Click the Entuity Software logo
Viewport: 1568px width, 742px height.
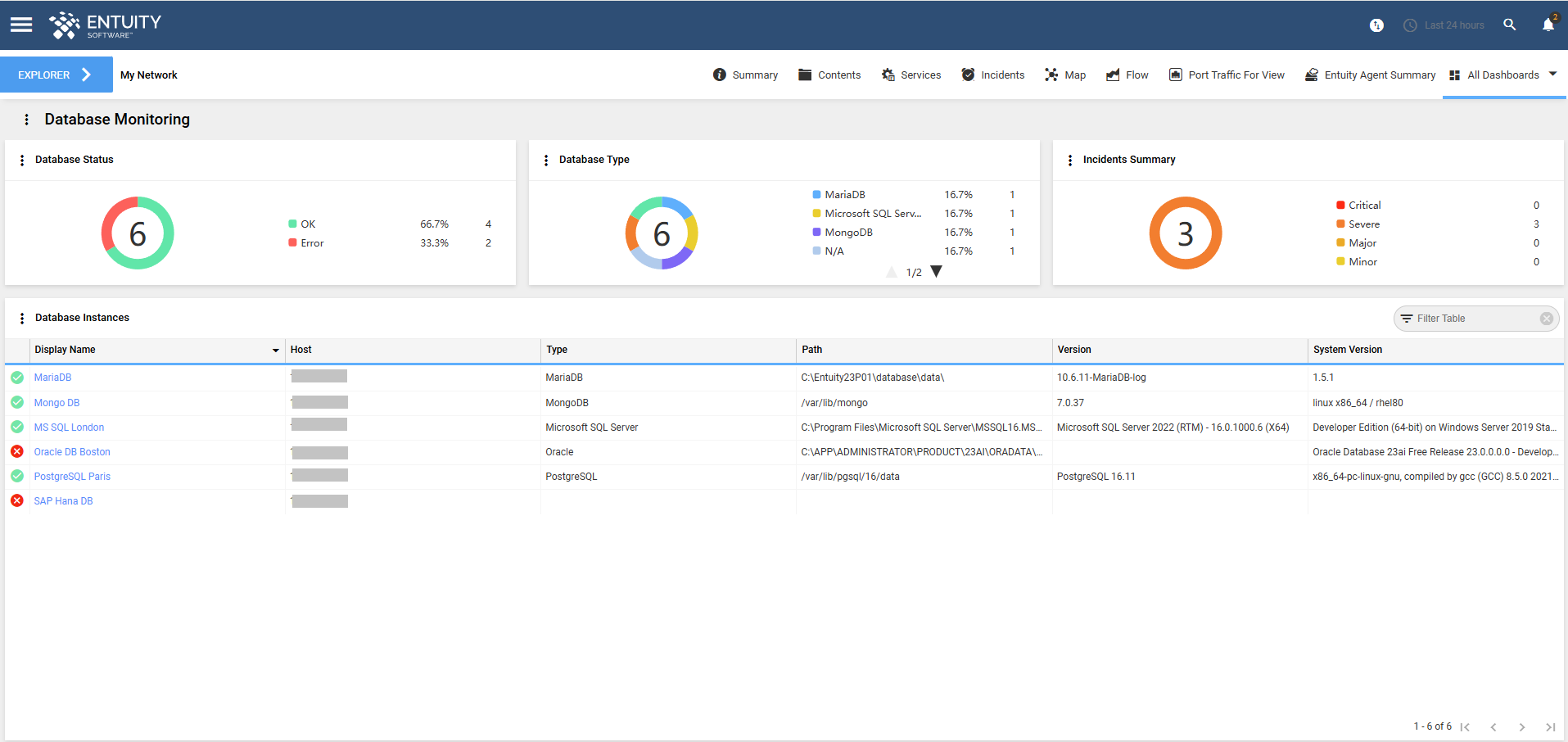(105, 25)
